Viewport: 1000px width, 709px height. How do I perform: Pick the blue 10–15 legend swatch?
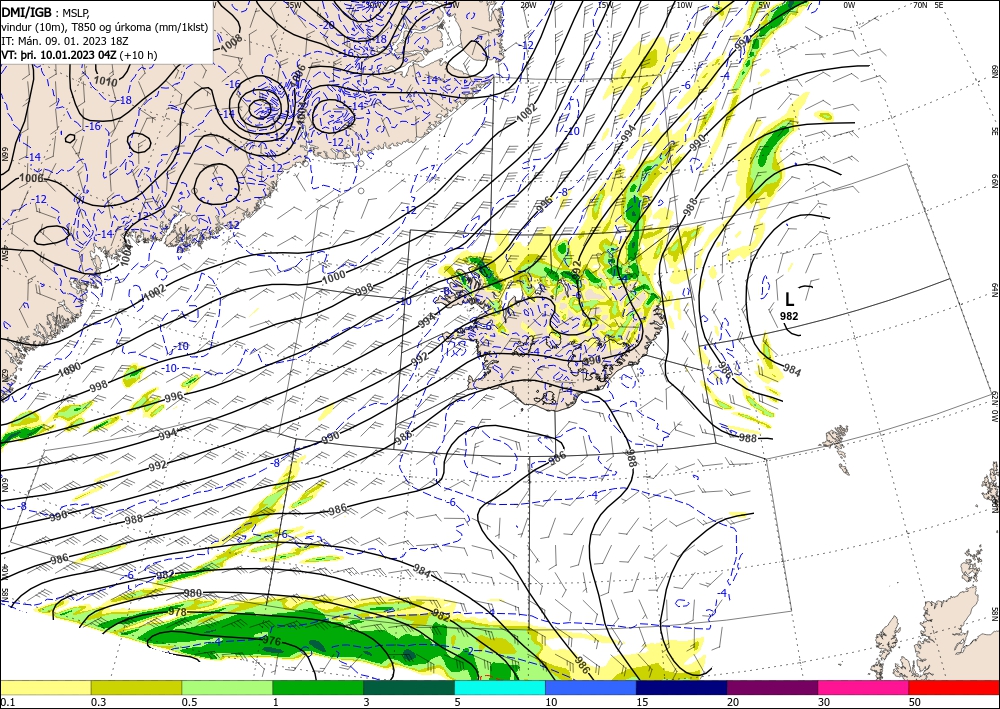click(x=591, y=687)
